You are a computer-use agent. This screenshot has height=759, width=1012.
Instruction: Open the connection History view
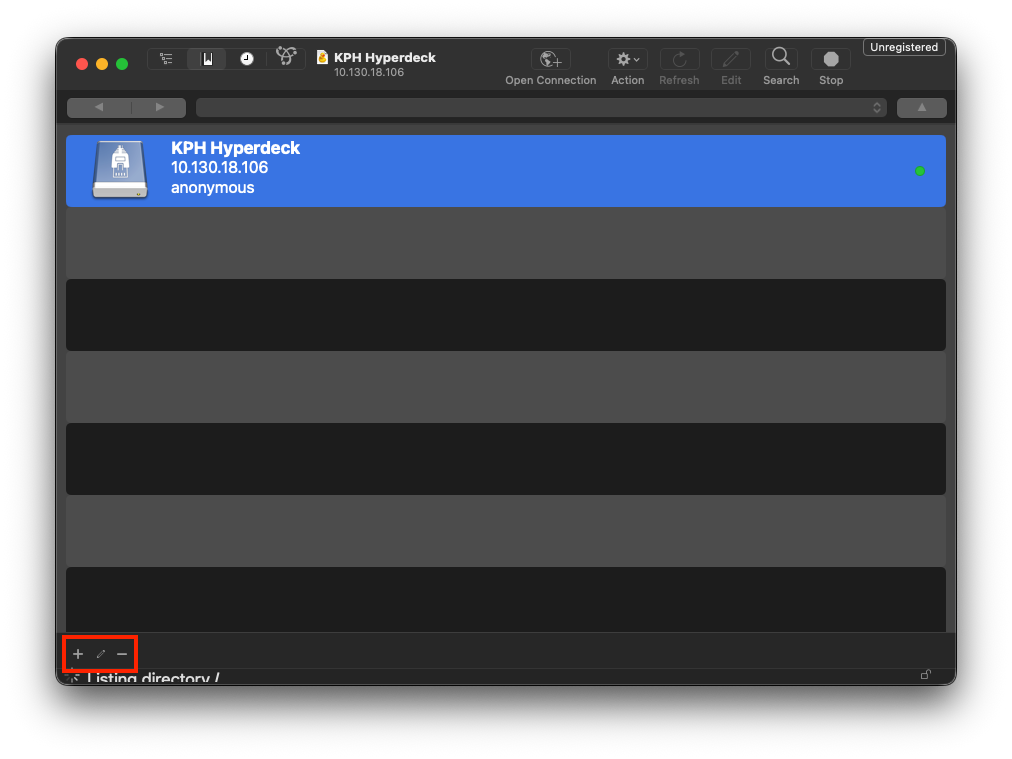[x=247, y=59]
